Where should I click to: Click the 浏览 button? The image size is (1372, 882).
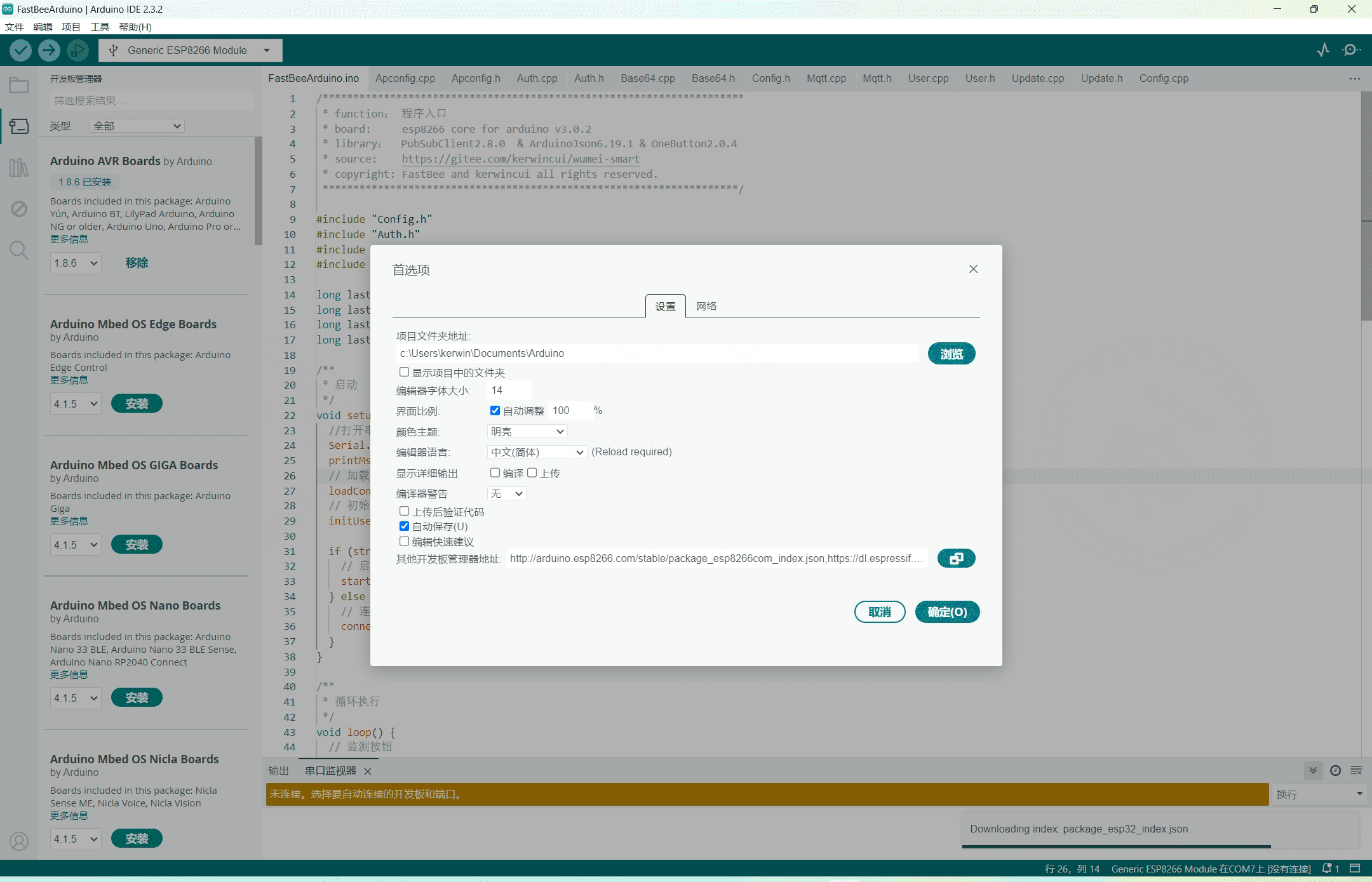click(952, 354)
